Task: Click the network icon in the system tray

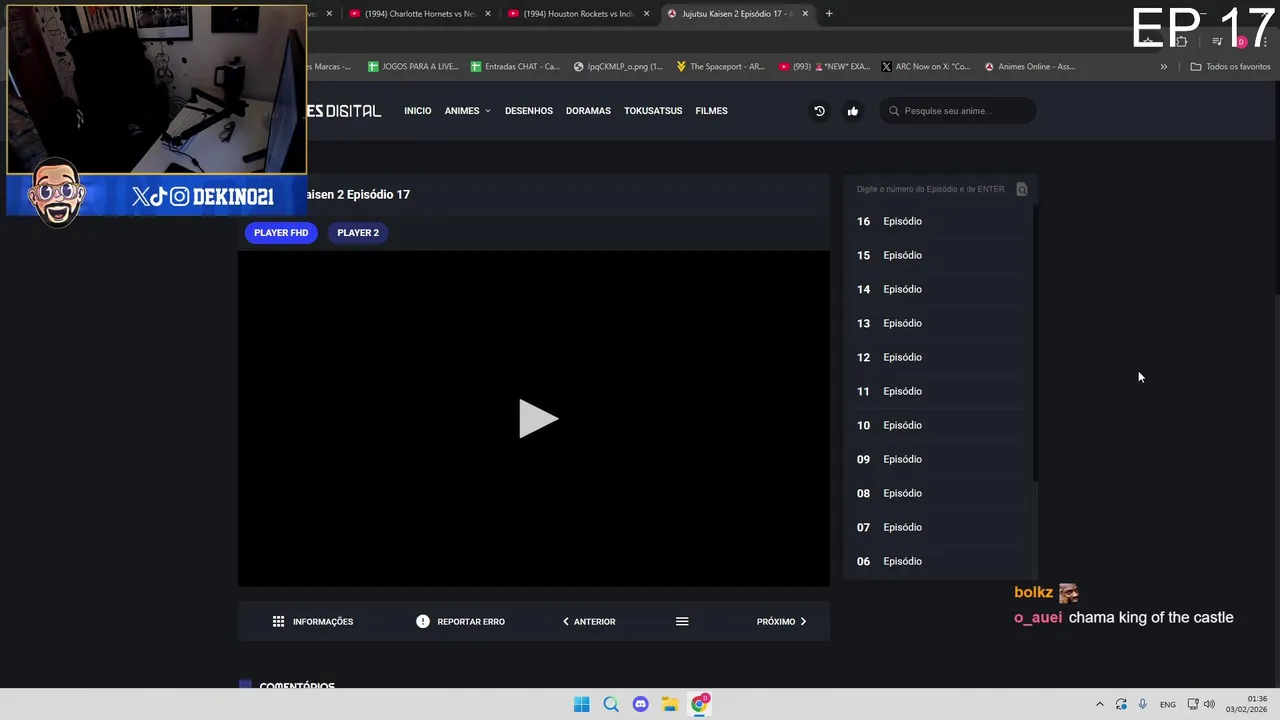Action: coord(1193,704)
